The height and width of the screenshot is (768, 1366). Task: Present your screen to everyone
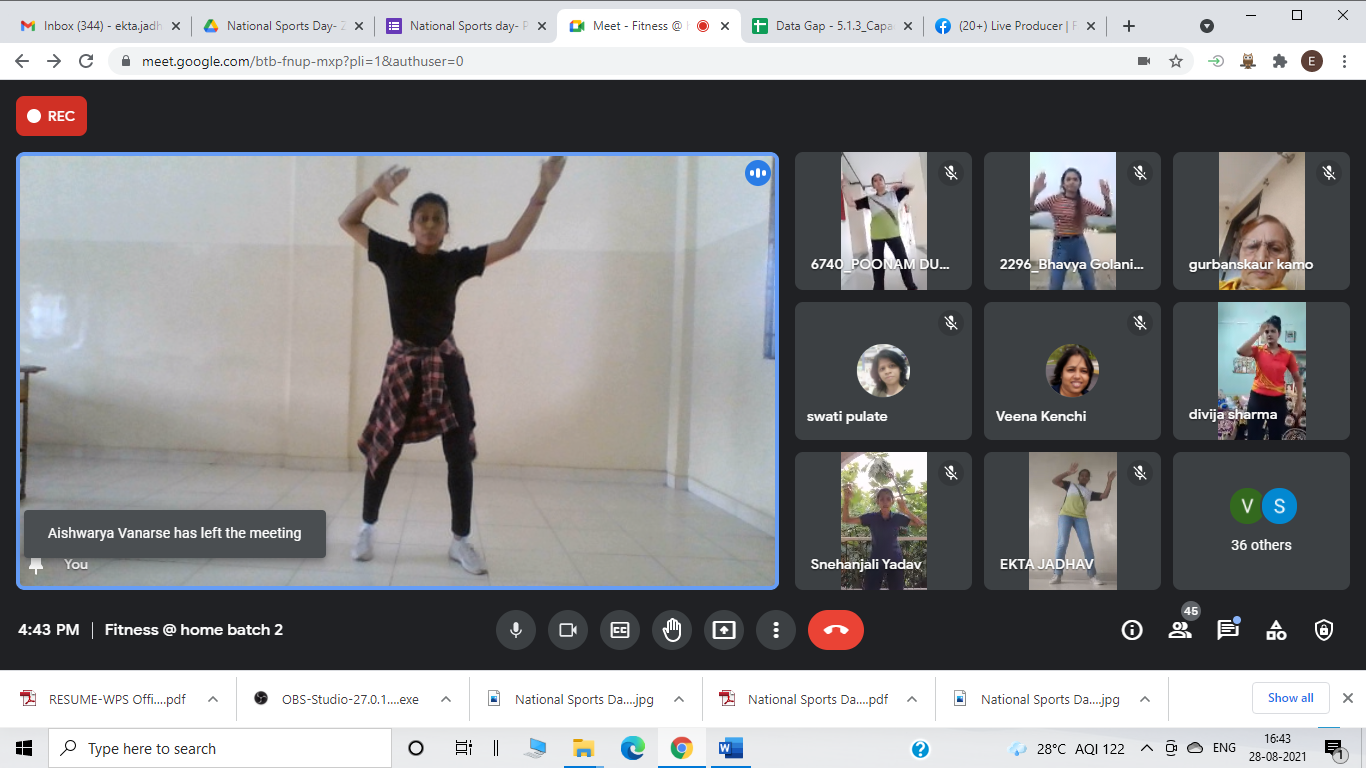[x=723, y=630]
